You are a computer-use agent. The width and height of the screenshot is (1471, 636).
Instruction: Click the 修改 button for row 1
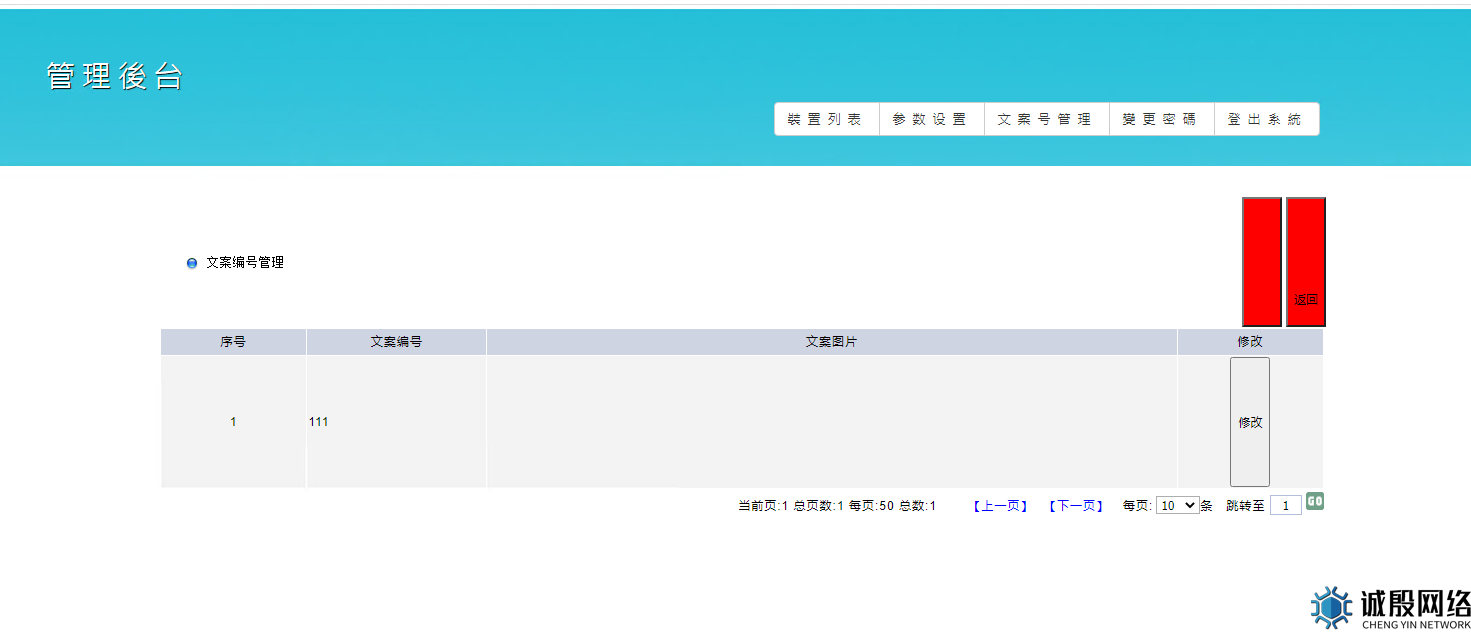pos(1250,422)
